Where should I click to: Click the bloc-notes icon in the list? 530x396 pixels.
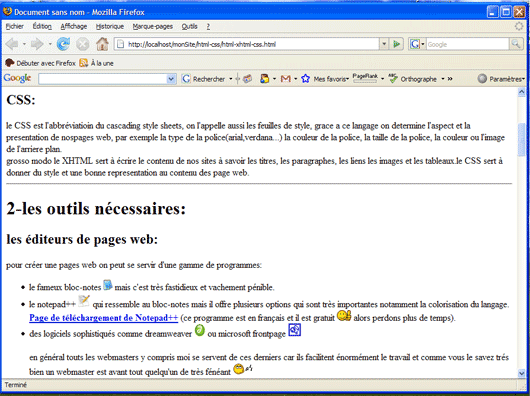tap(107, 285)
